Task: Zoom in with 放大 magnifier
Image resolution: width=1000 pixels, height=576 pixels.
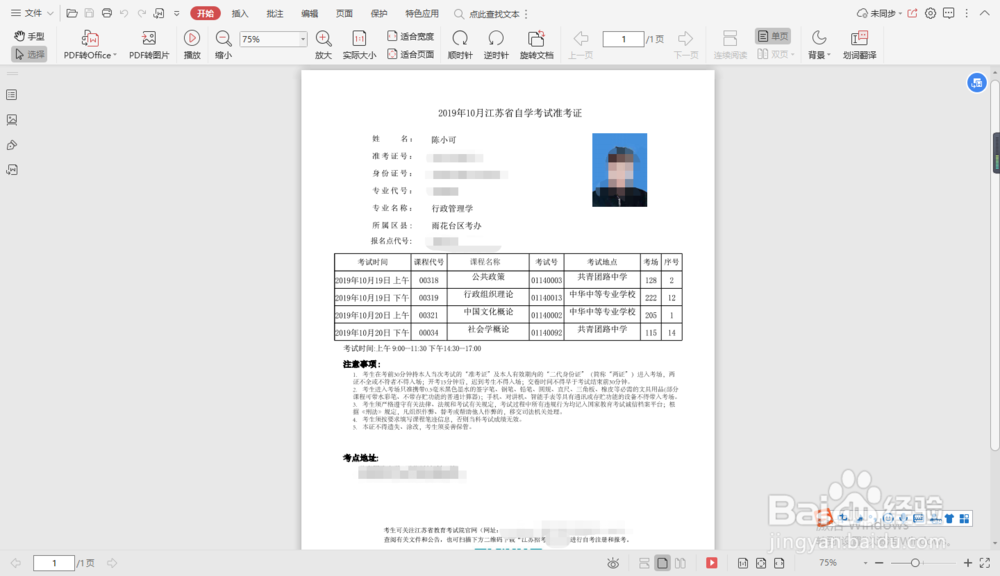Action: pos(323,45)
